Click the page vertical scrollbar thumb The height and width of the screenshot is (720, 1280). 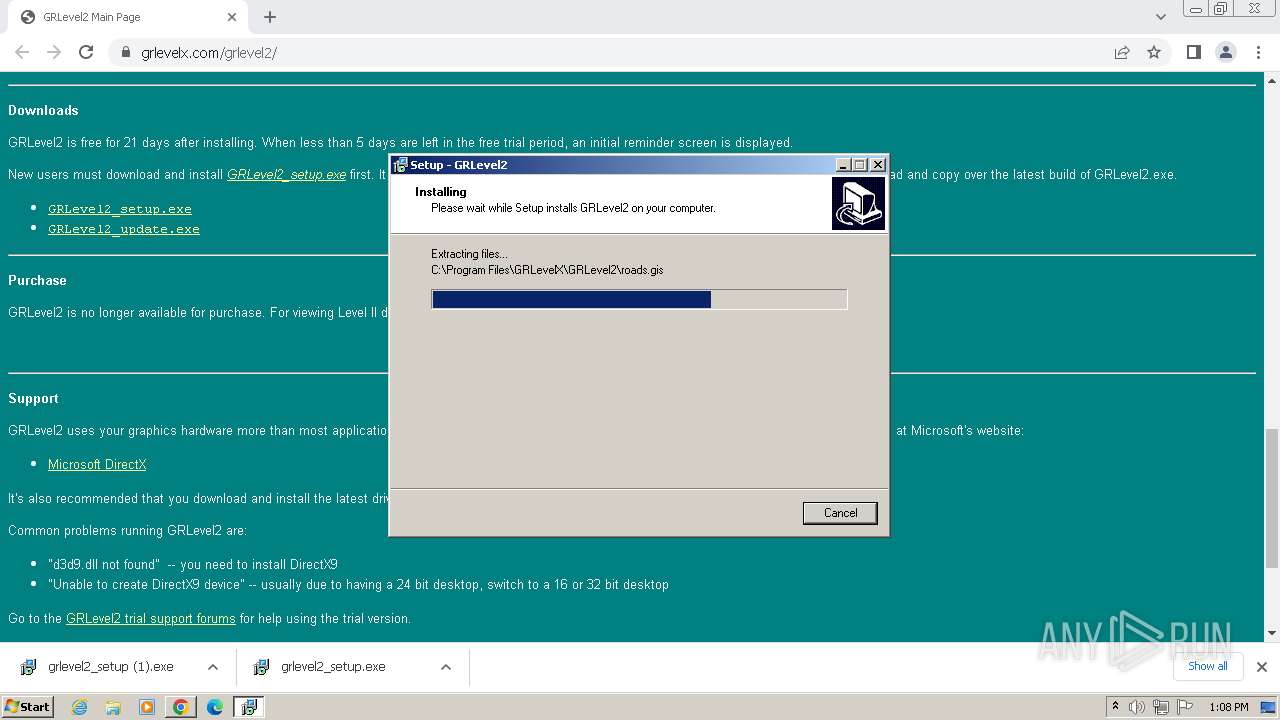click(x=1272, y=498)
